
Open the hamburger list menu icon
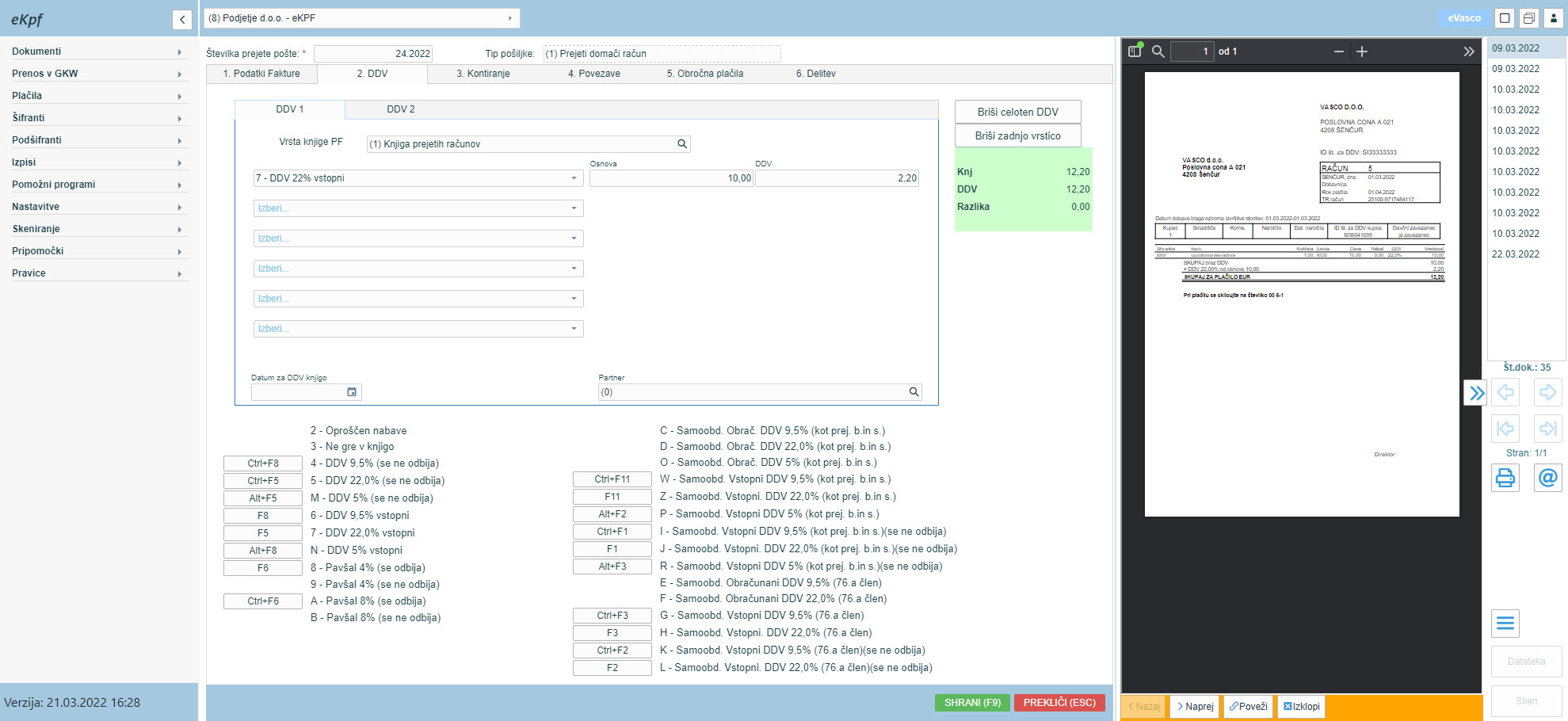[x=1505, y=624]
